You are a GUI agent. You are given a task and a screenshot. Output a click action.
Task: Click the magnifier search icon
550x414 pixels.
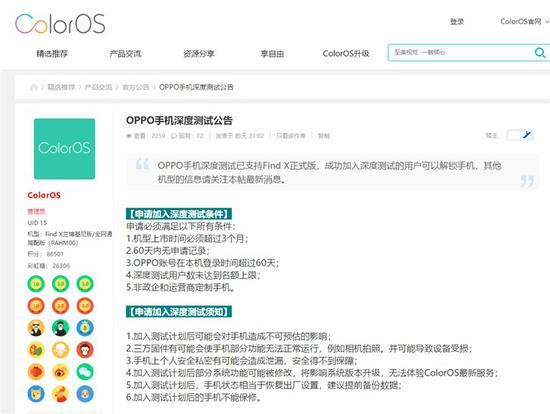539,53
